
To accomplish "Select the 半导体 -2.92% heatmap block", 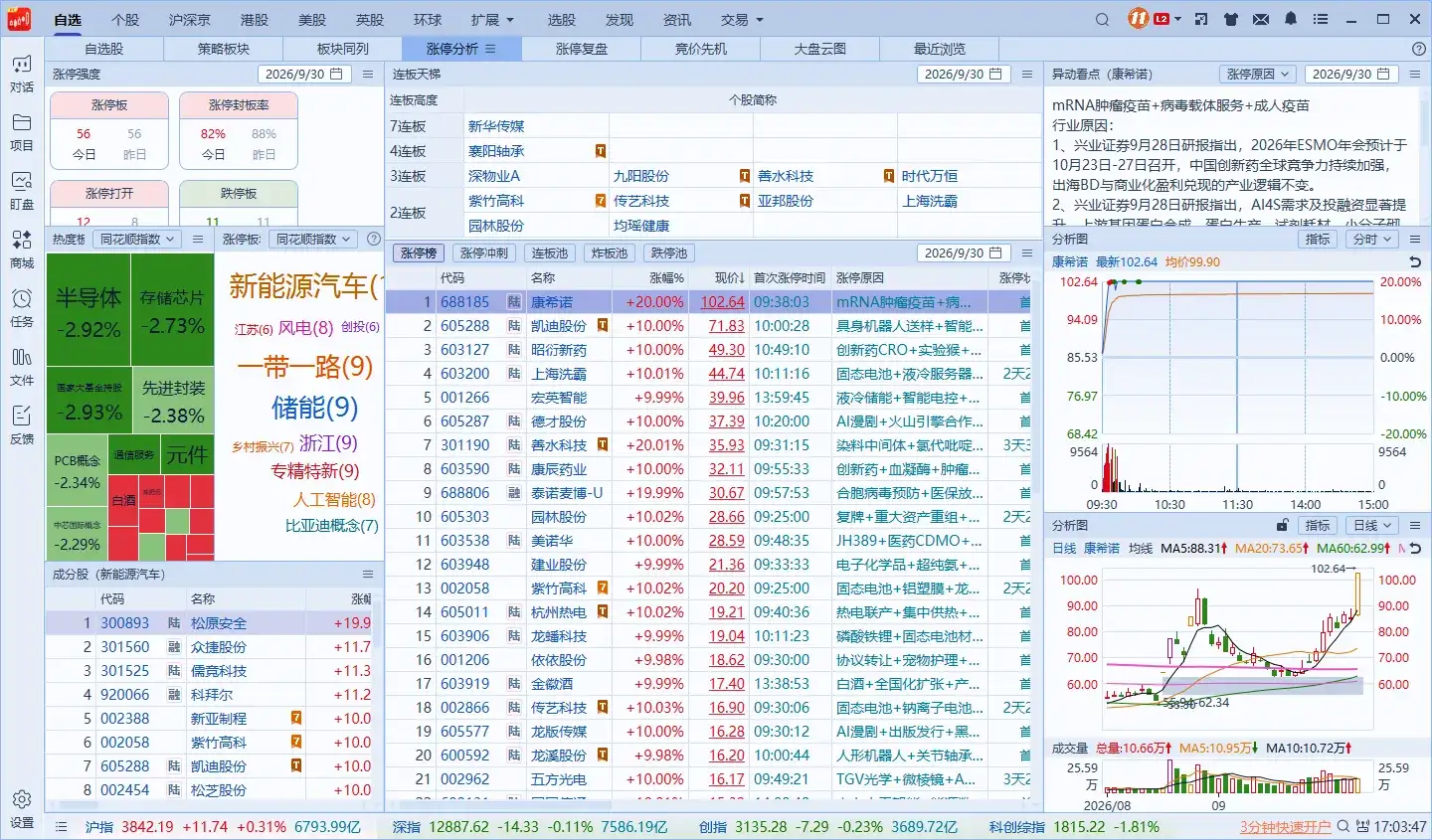I will coord(89,309).
